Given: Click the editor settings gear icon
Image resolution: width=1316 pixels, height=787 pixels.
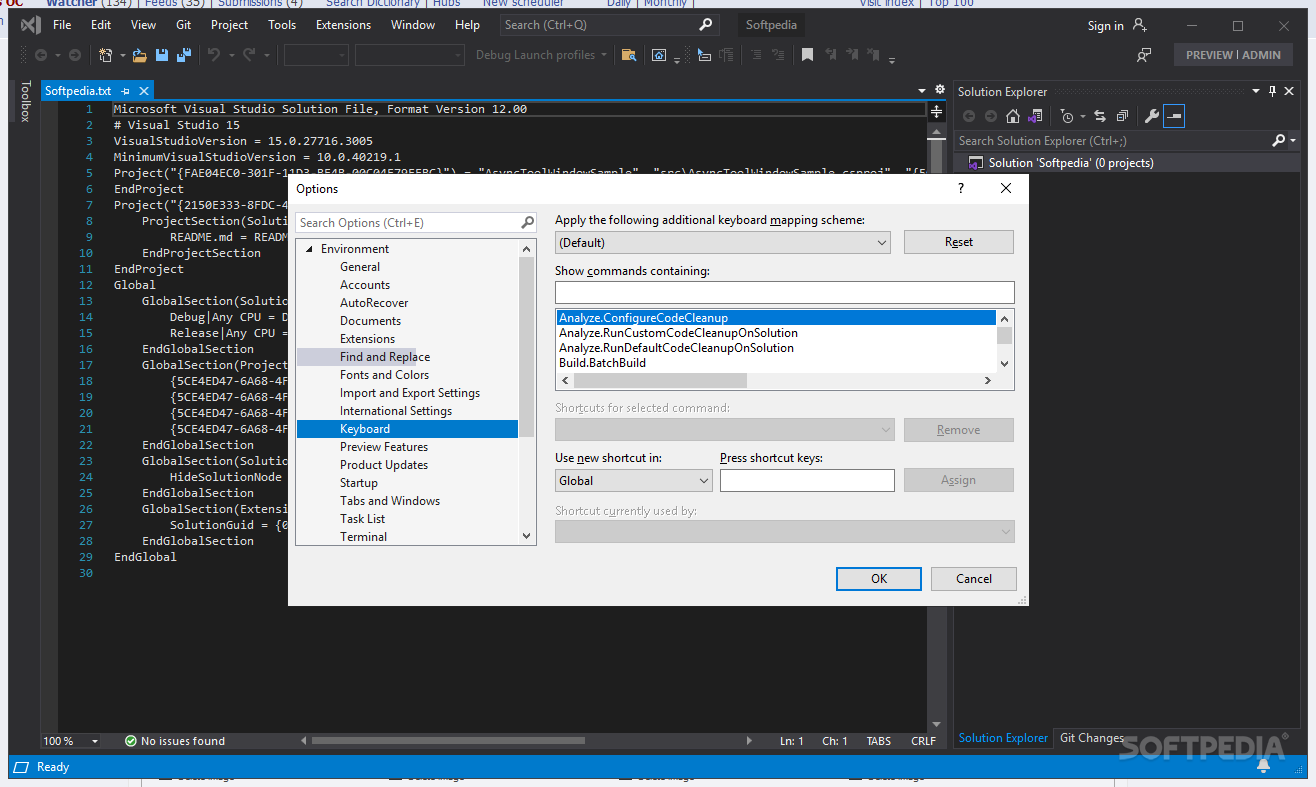Looking at the screenshot, I should click(939, 90).
